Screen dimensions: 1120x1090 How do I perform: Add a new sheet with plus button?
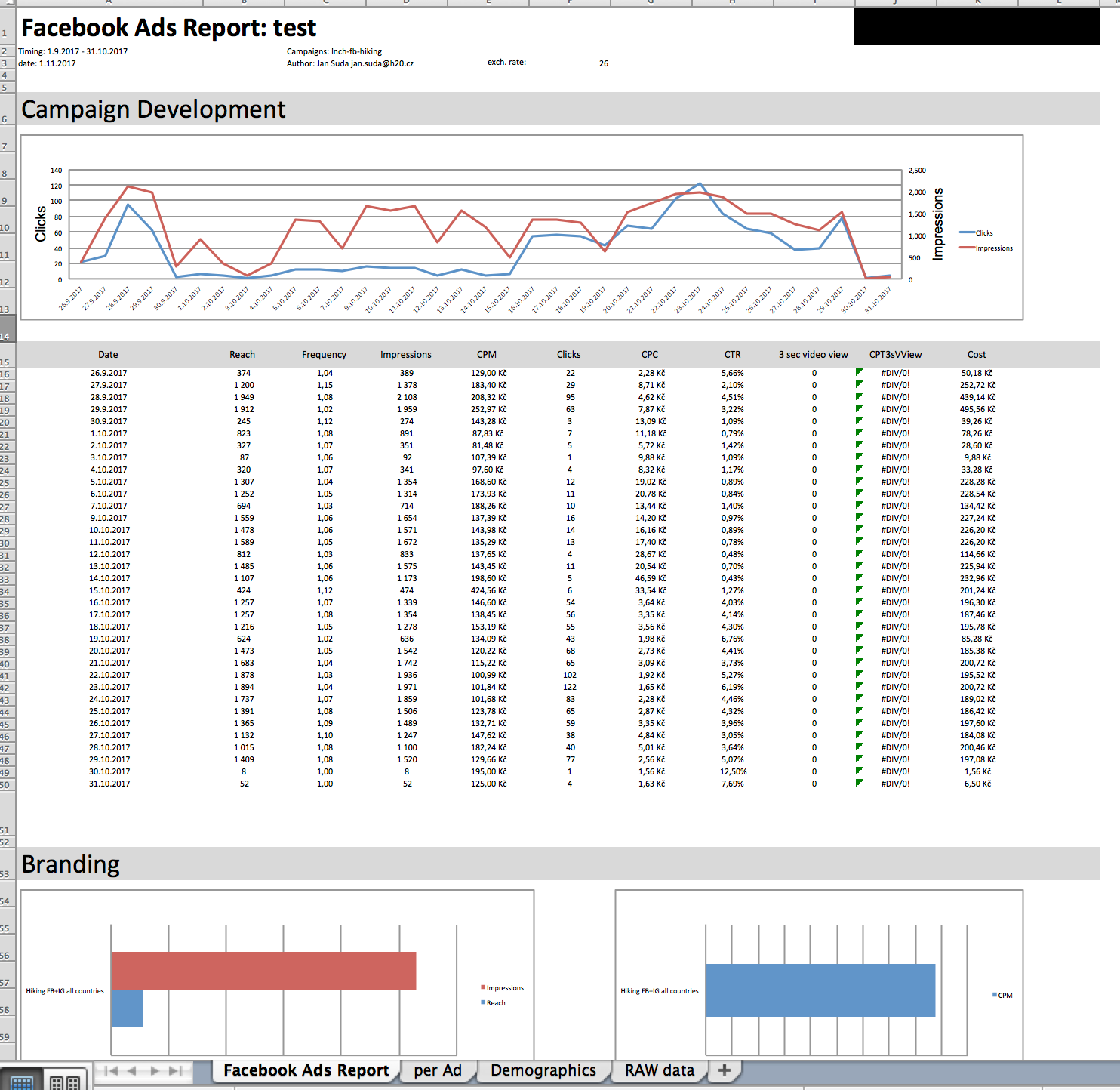(725, 1070)
